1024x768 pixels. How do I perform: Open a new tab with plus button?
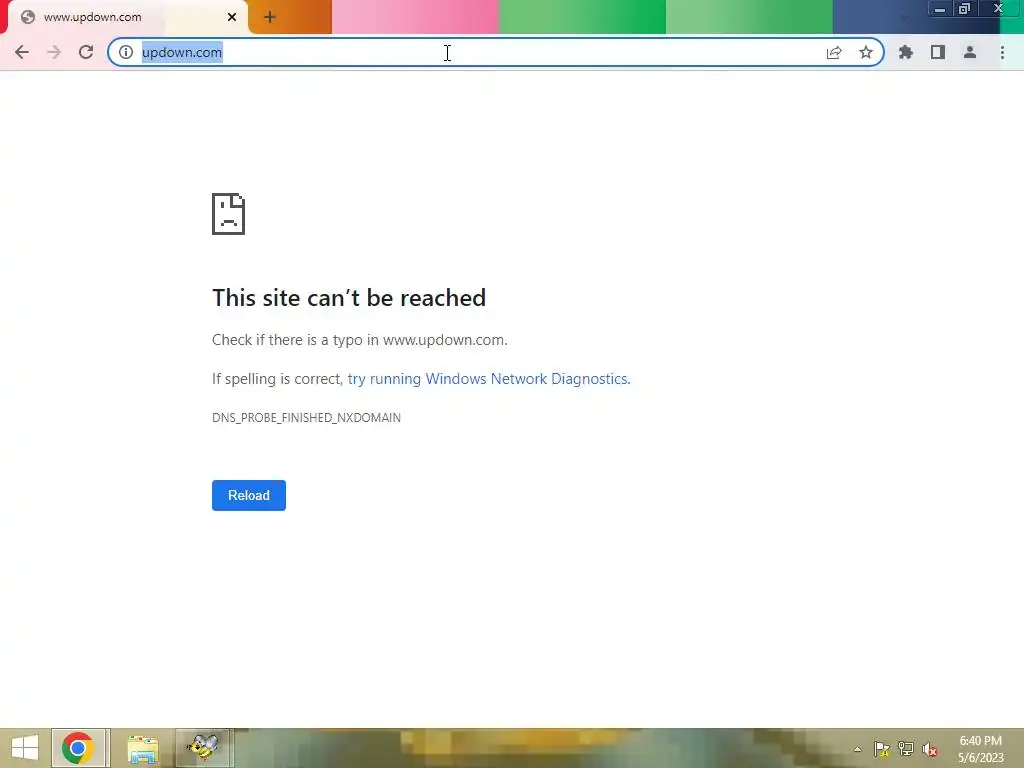point(270,18)
